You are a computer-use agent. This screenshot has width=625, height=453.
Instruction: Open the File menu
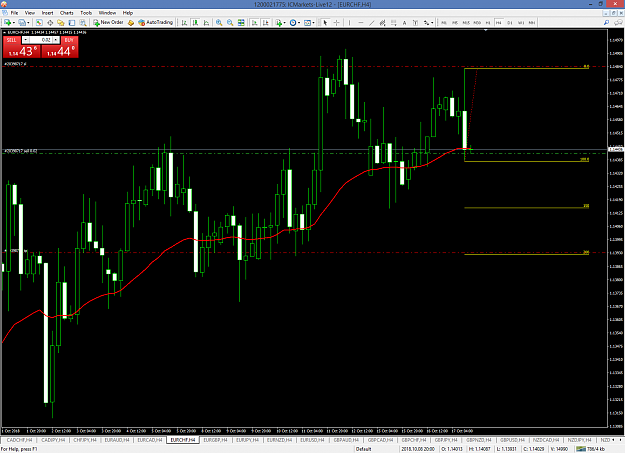(14, 13)
